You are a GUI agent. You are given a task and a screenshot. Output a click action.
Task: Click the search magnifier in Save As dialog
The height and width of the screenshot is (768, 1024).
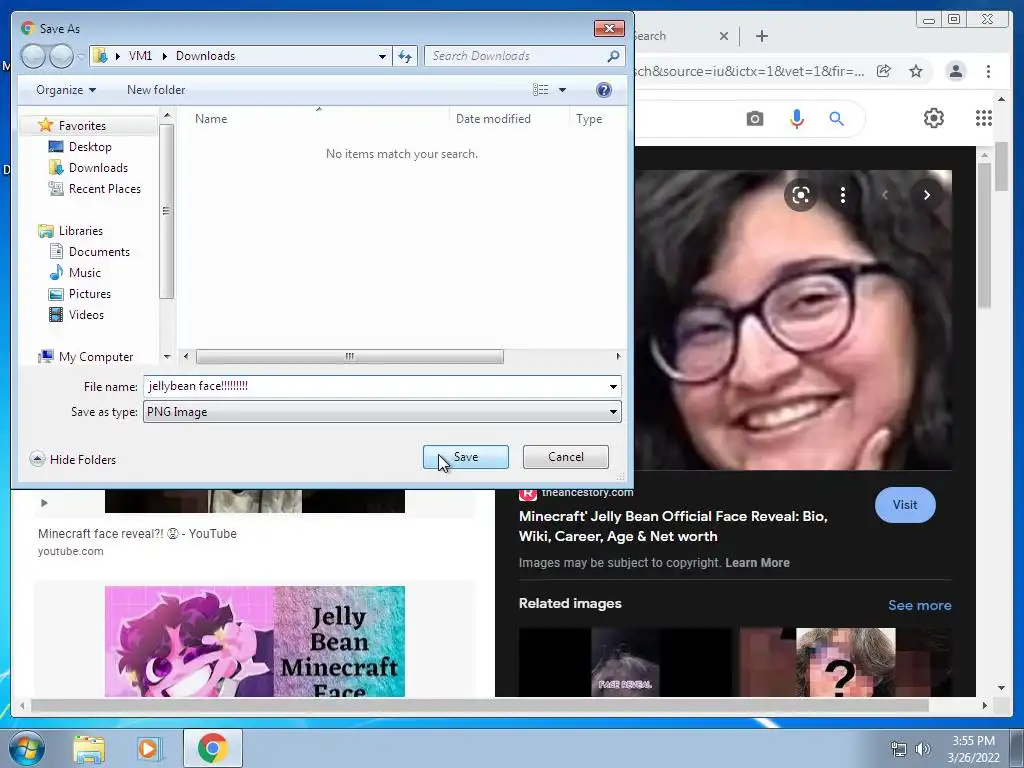pos(613,56)
